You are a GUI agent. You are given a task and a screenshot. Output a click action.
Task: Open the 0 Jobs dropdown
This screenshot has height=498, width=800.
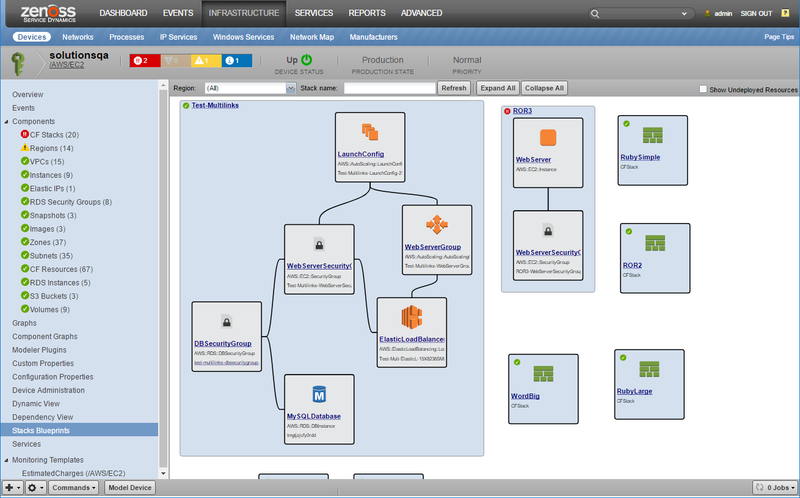[x=775, y=487]
